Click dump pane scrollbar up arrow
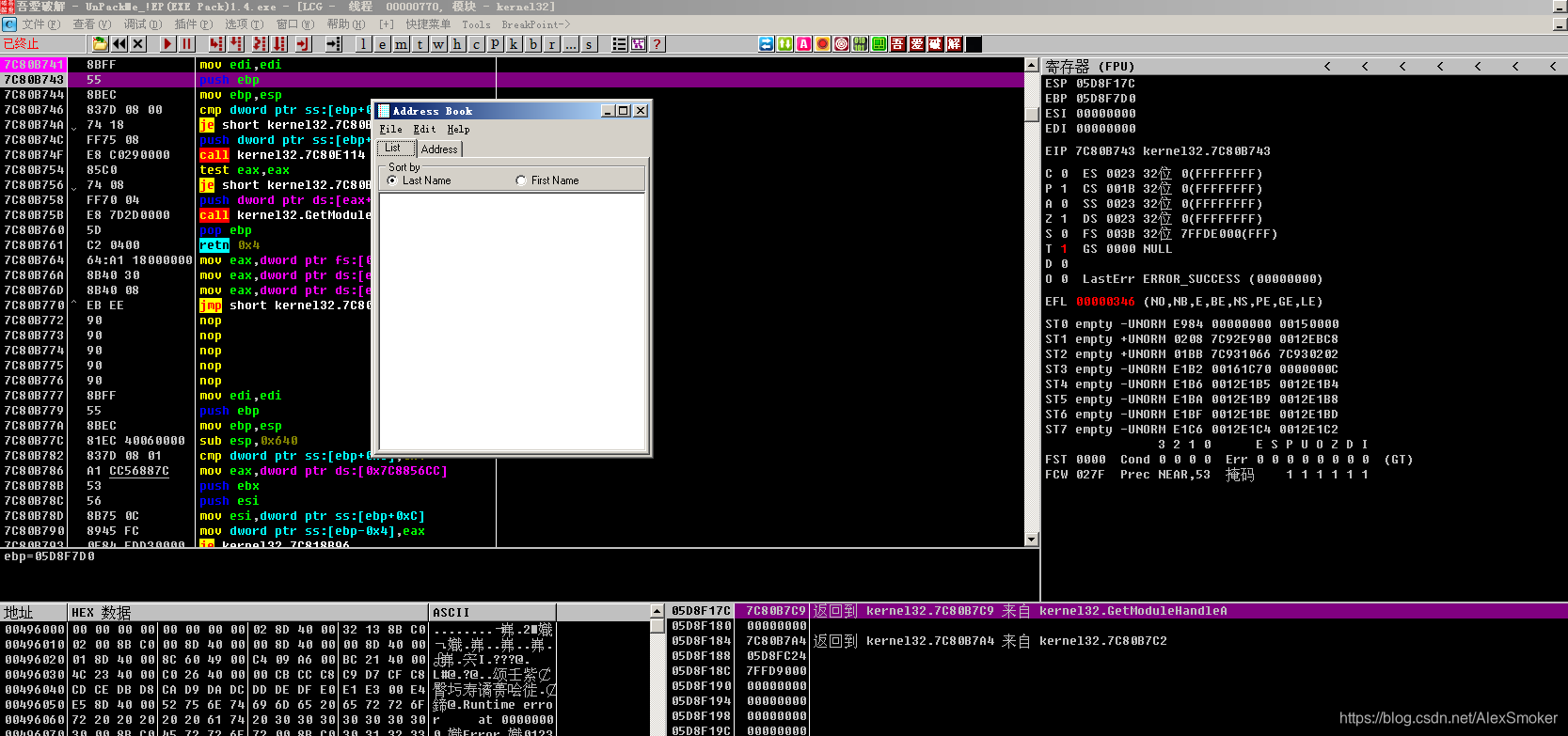Screen dimensions: 1568x736 tap(657, 611)
